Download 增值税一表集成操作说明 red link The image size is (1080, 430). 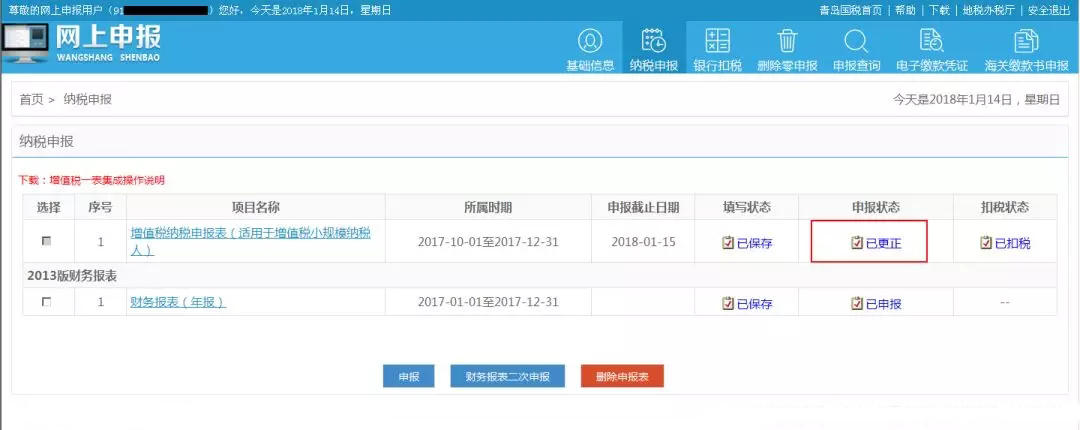click(x=107, y=181)
